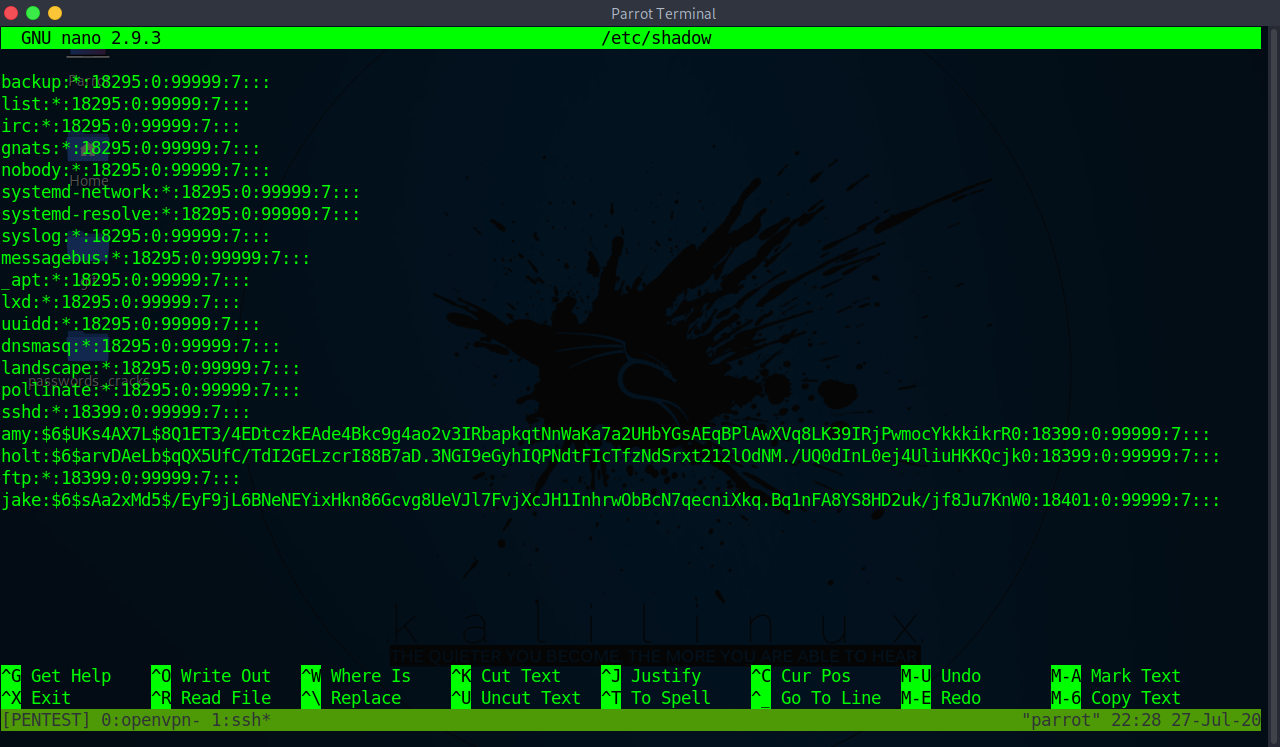Click the /etc/shadow file name in header
Screen dimensions: 1280x747
click(656, 38)
